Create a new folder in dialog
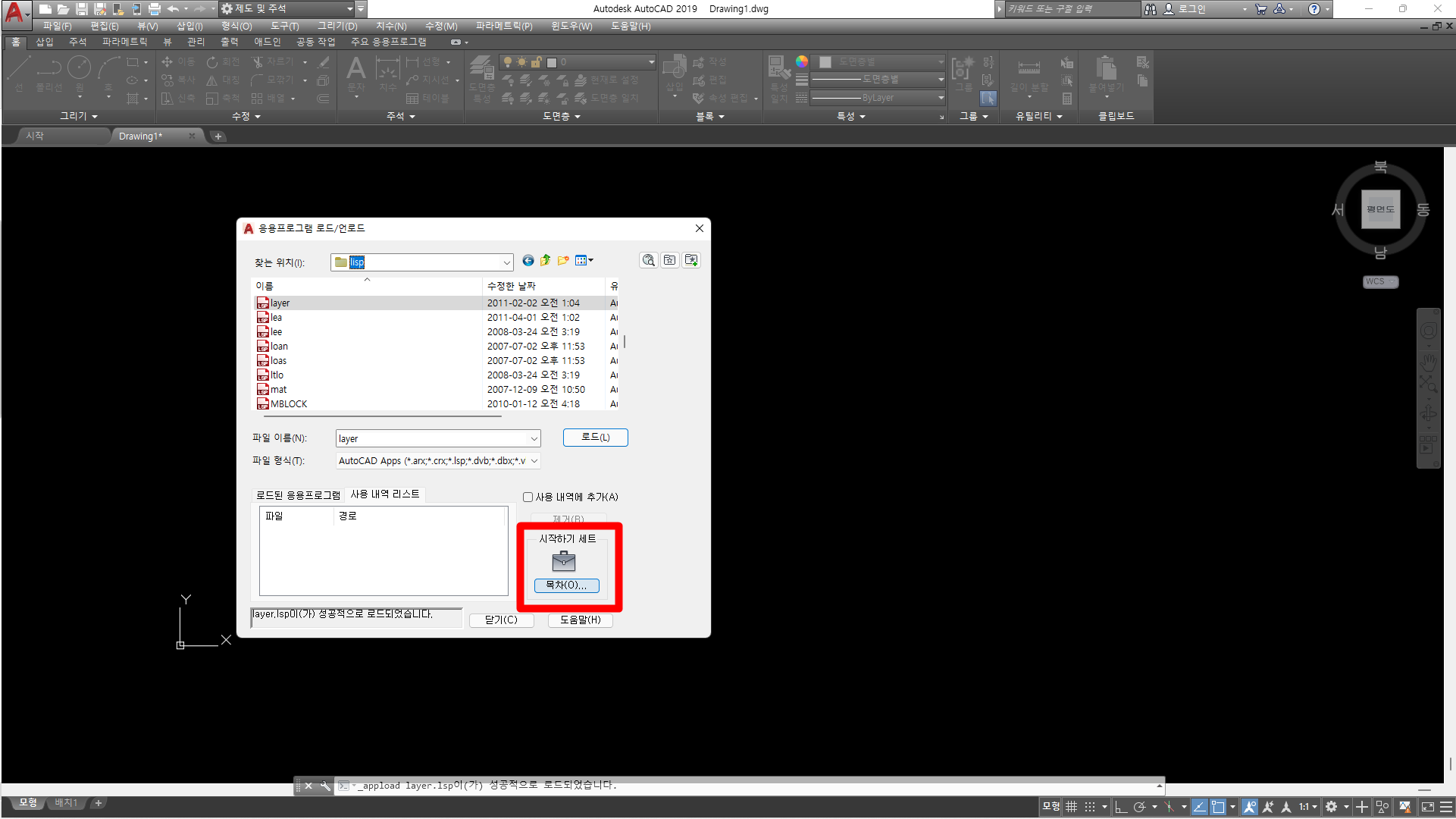This screenshot has width=1456, height=819. tap(563, 261)
